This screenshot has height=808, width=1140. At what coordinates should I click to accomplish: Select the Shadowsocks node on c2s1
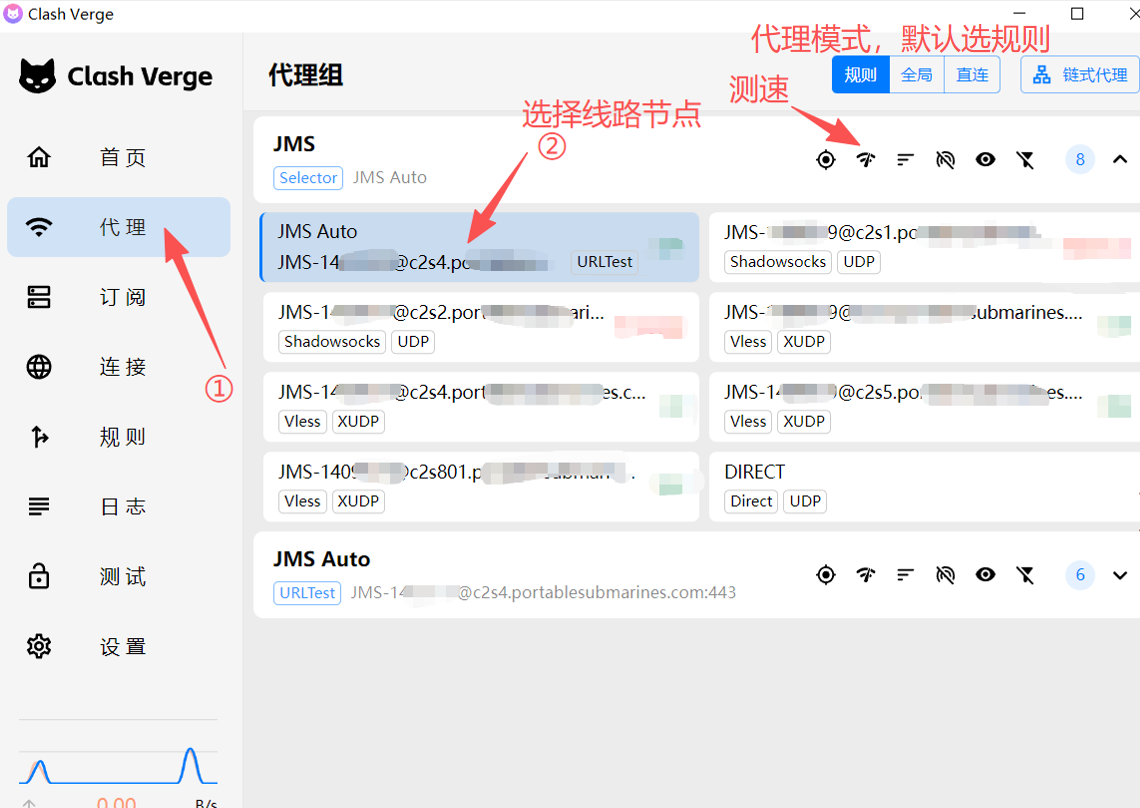point(924,247)
